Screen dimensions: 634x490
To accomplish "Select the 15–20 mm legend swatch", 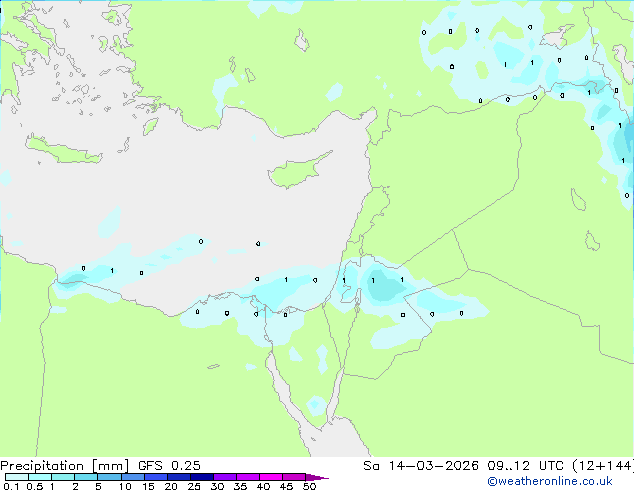I will 156,477.
